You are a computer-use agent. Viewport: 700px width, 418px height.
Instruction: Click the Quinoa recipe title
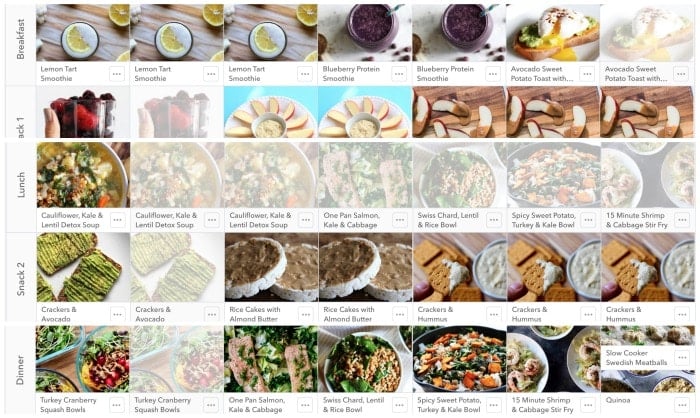pos(618,401)
